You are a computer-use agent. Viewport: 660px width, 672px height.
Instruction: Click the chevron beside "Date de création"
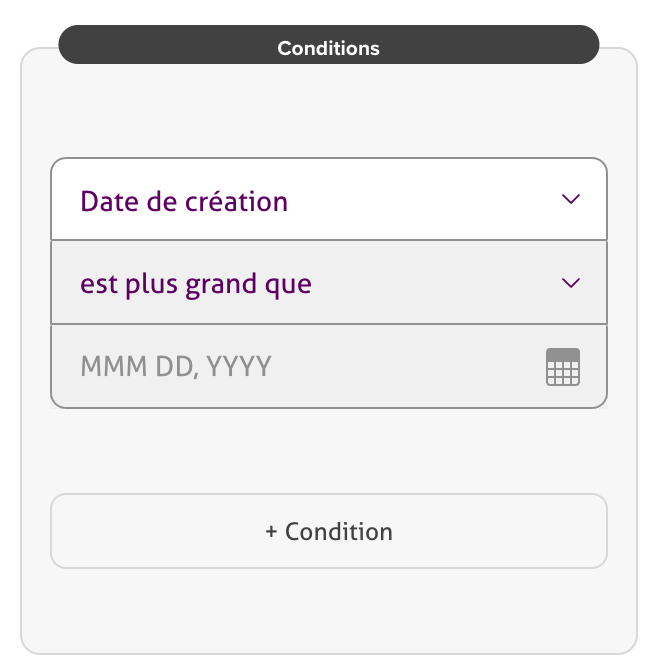click(571, 199)
